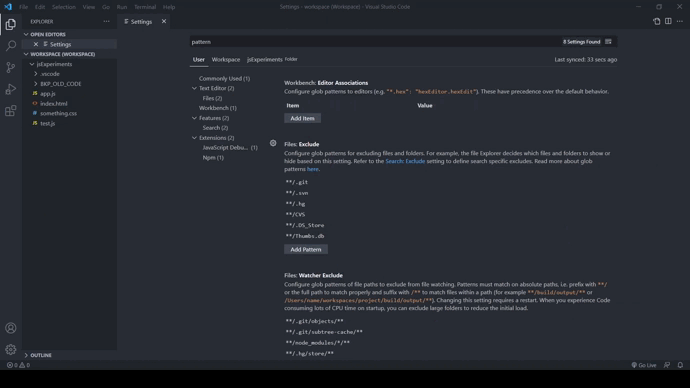Expand the Outline section
690x388 pixels.
coord(26,355)
